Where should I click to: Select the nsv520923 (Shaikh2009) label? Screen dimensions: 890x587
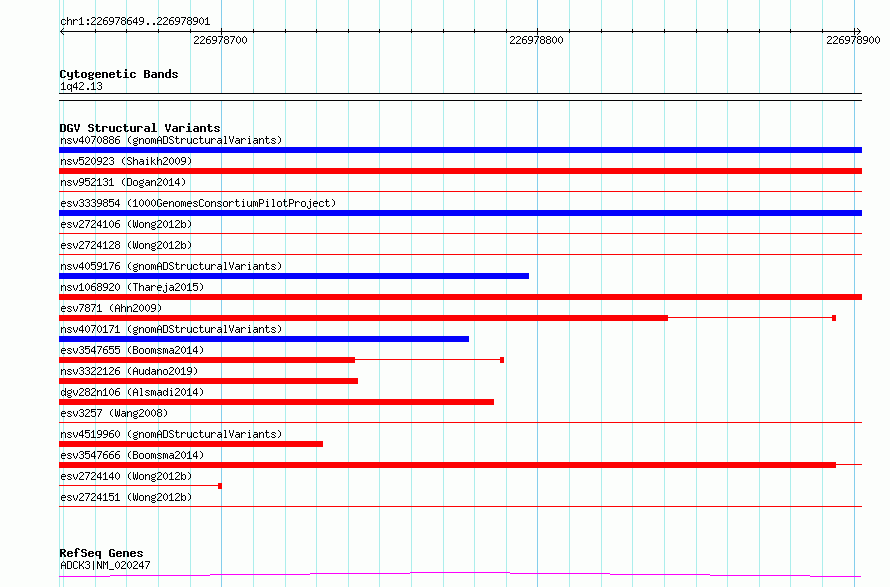(x=126, y=161)
